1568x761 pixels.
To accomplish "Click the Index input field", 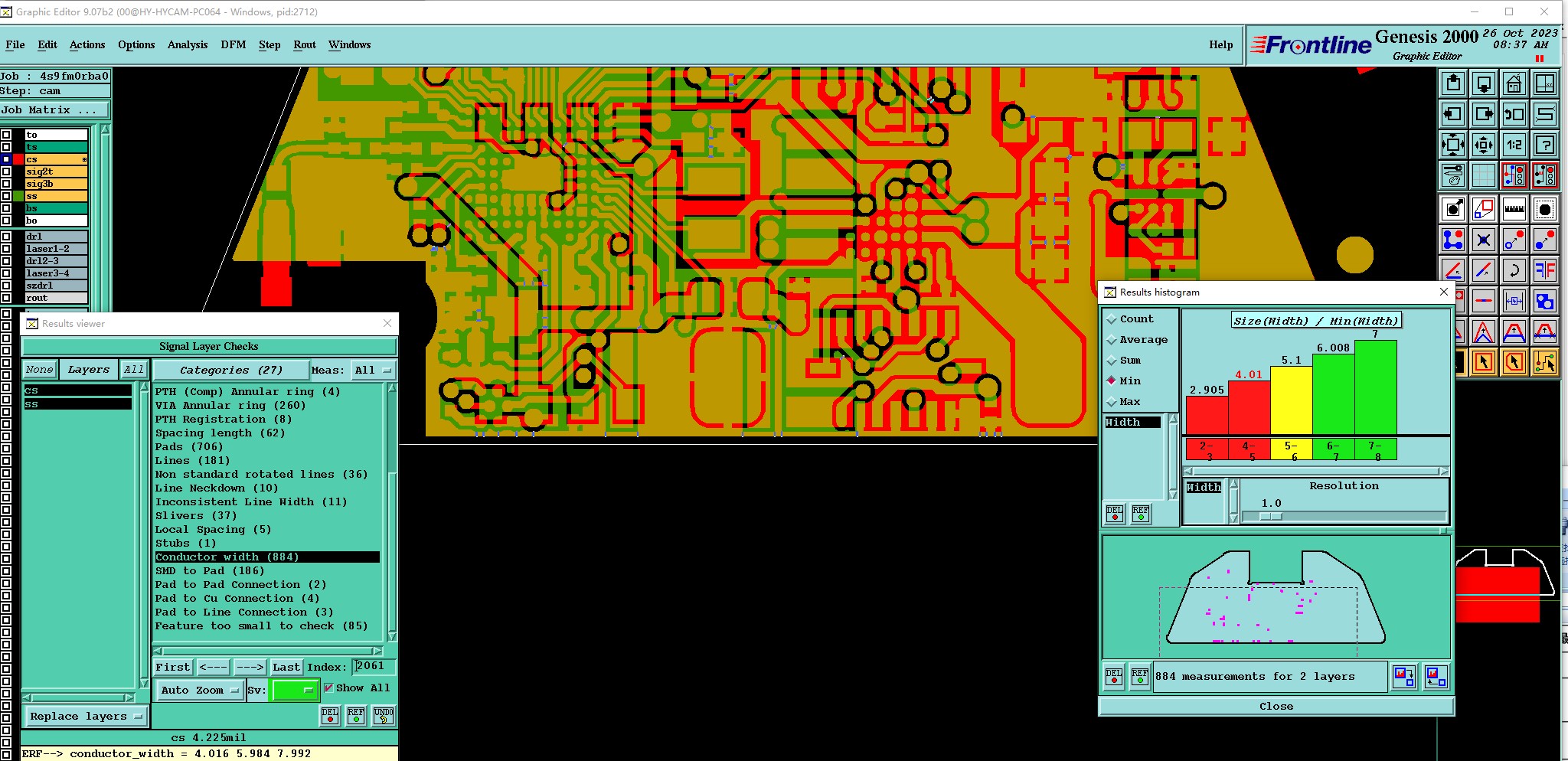I will coord(374,667).
